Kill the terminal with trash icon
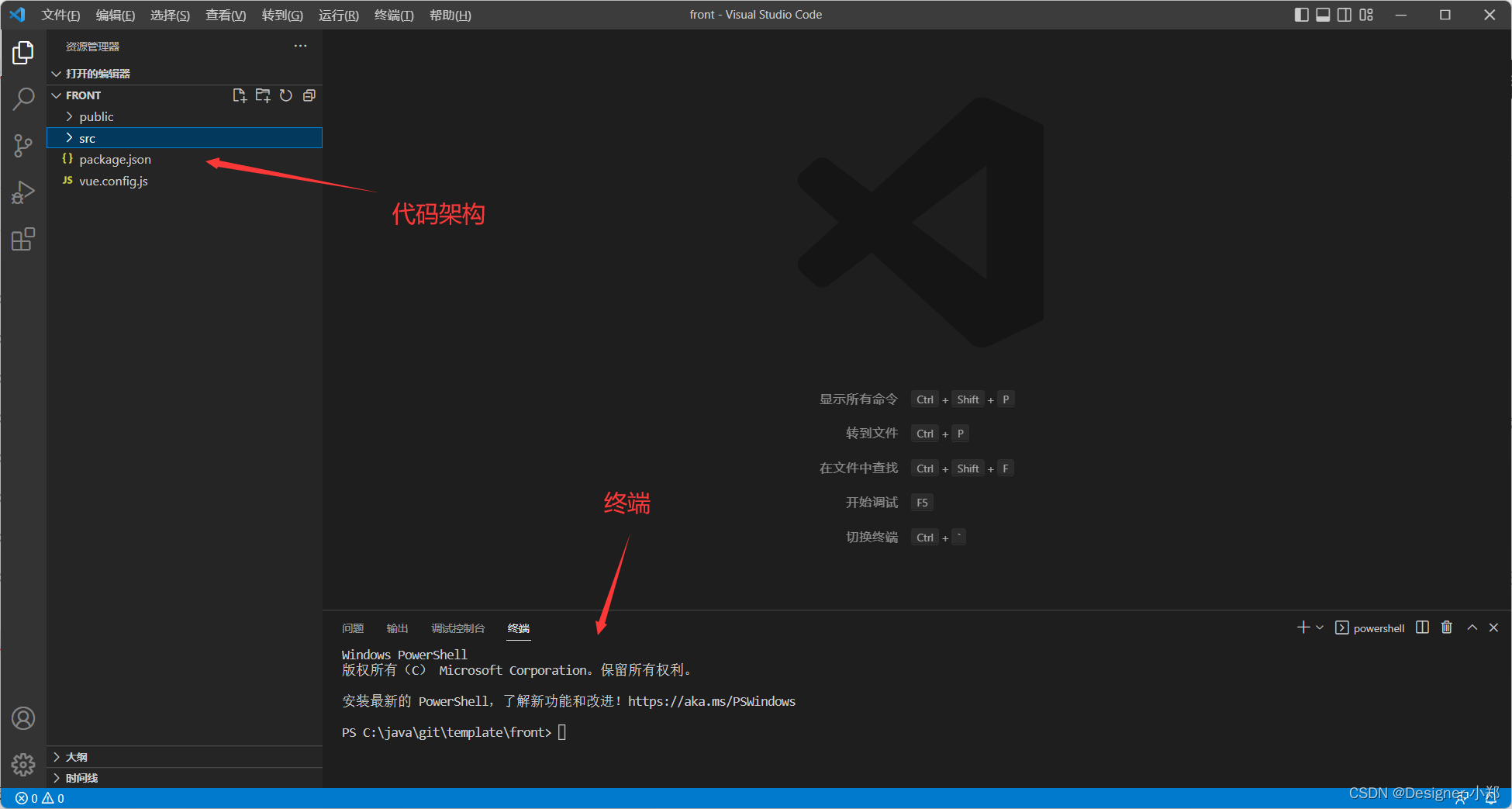The image size is (1512, 809). [x=1447, y=627]
